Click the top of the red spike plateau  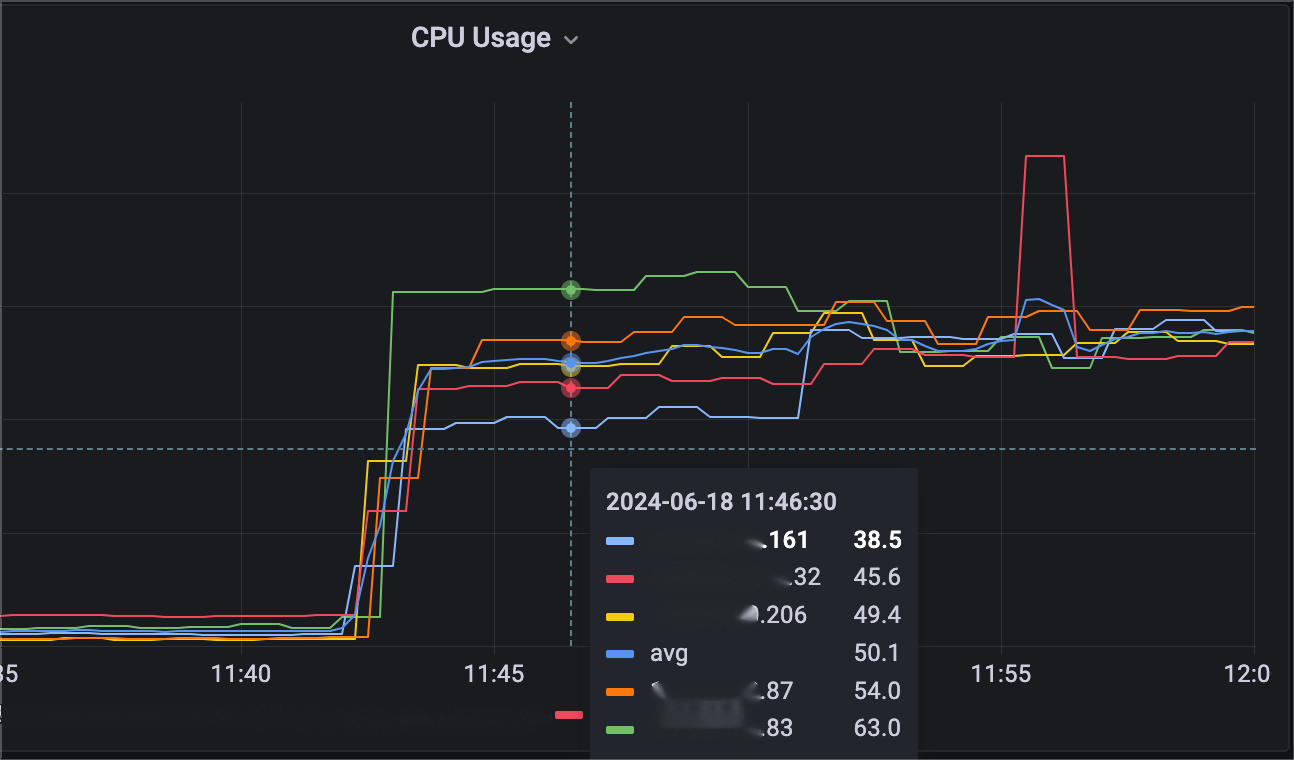pos(1044,157)
